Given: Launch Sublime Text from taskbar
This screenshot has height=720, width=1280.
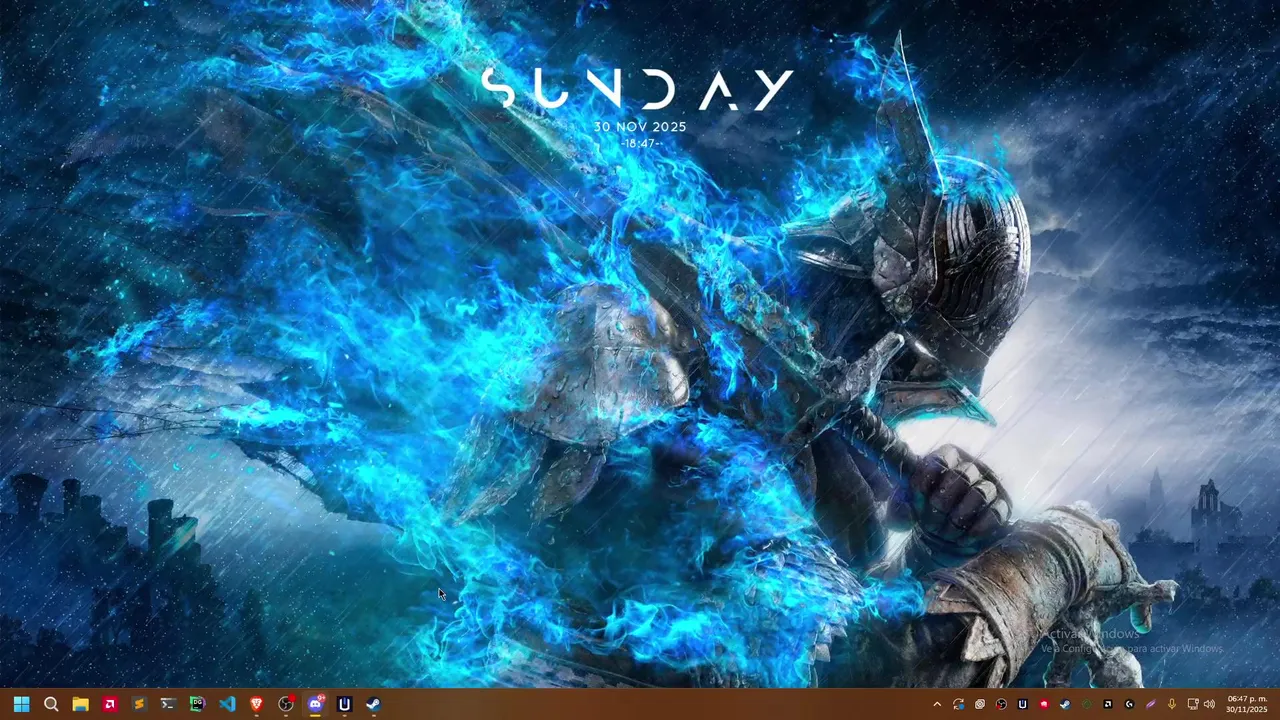Looking at the screenshot, I should tap(139, 704).
